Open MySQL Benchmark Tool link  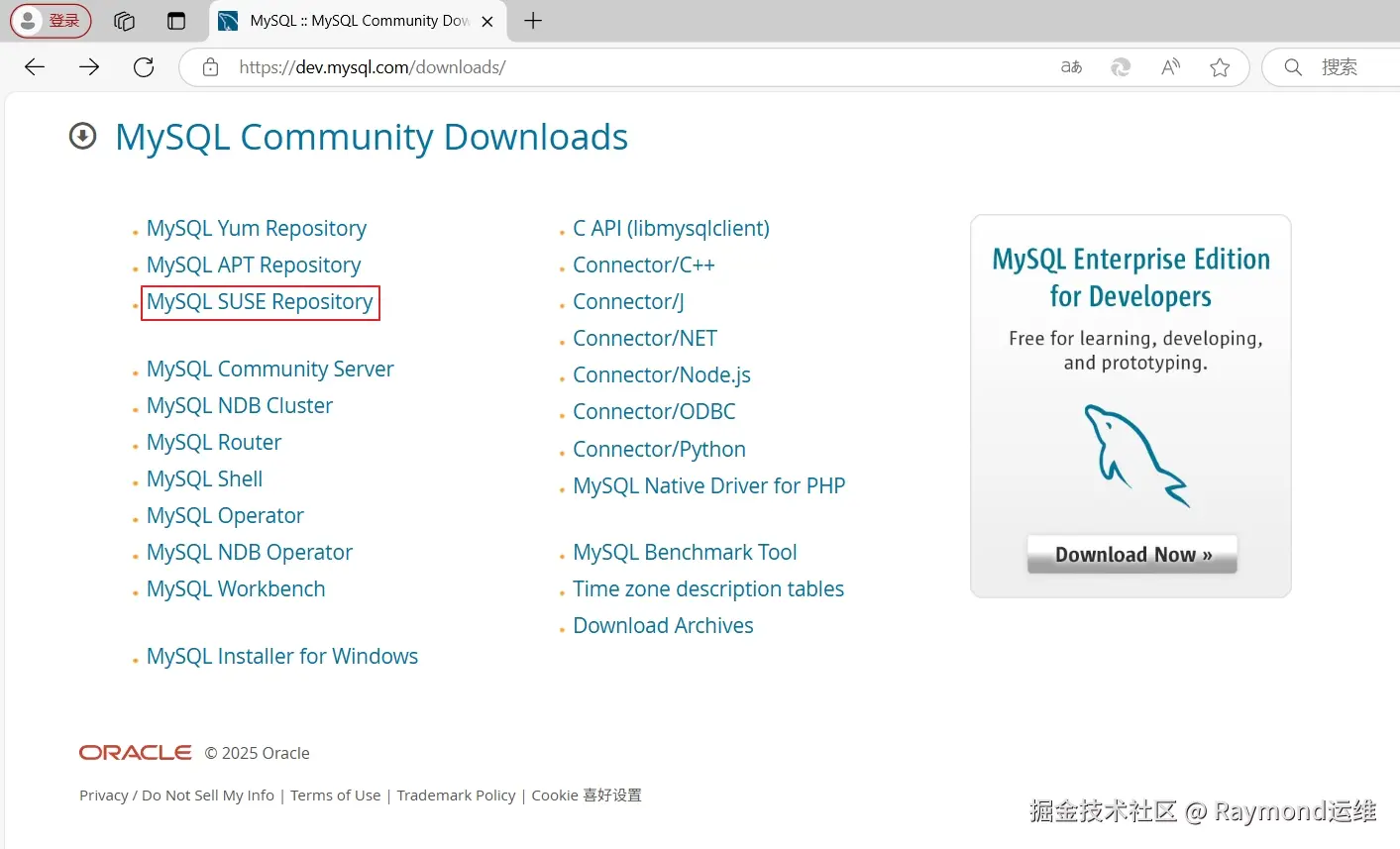pyautogui.click(x=685, y=552)
